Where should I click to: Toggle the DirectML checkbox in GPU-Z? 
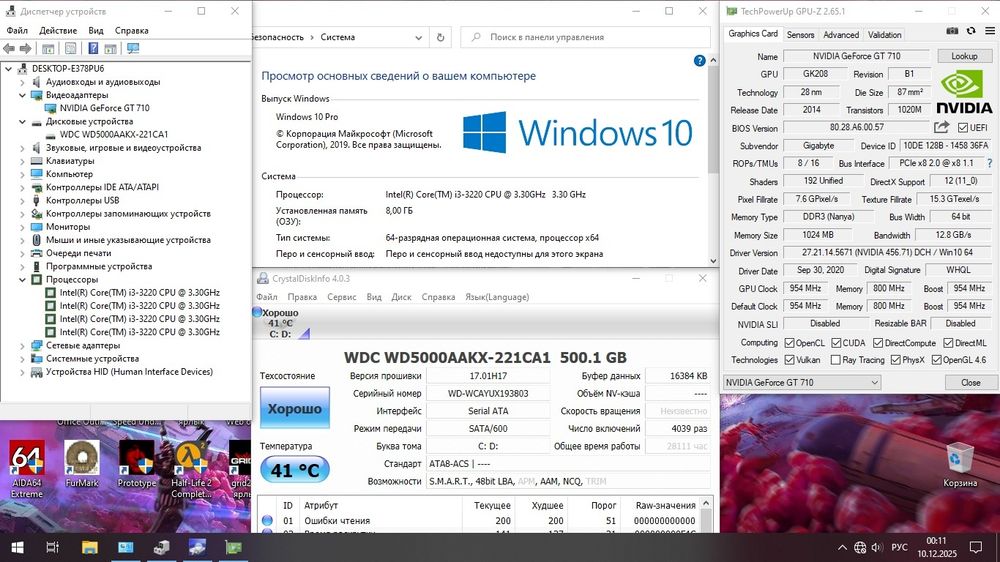[948, 343]
